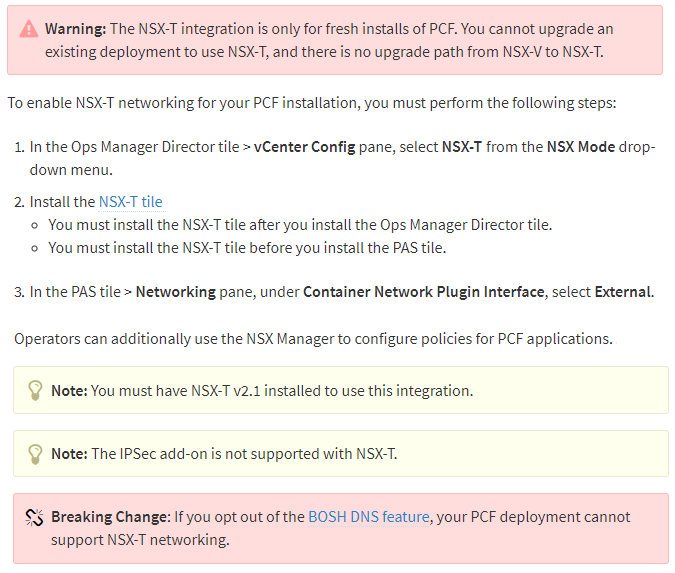The image size is (675, 573).
Task: Click the bold Networking pane name
Action: [176, 292]
